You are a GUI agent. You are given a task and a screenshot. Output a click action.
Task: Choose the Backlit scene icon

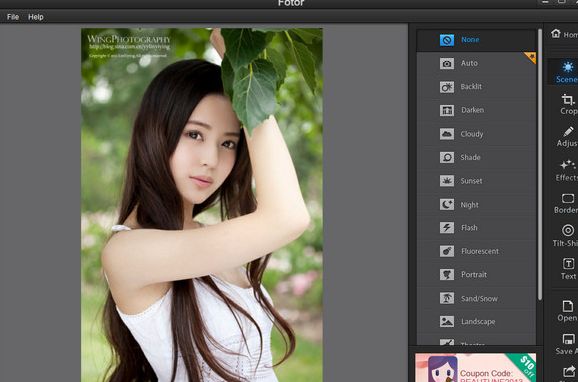point(447,87)
